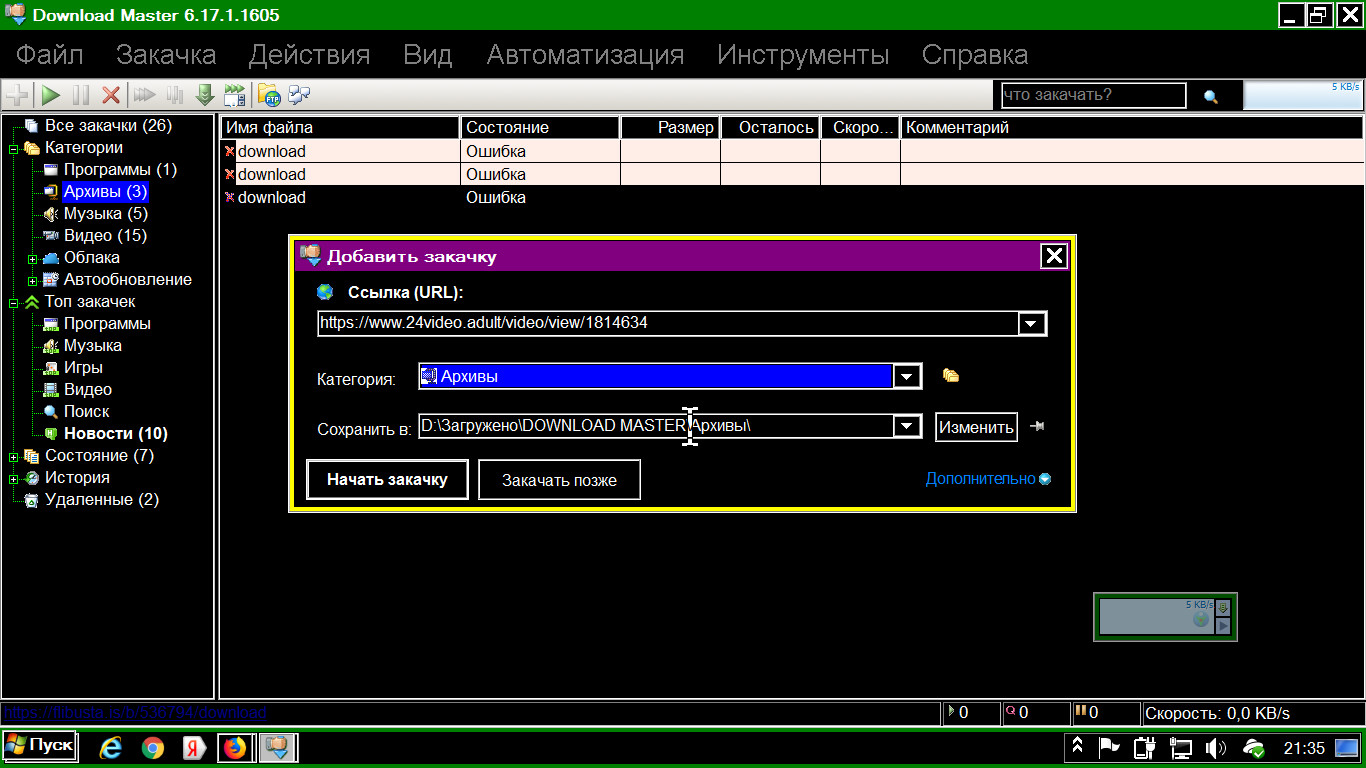Click the chat bubbles toolbar icon
1366x768 pixels.
(x=299, y=95)
